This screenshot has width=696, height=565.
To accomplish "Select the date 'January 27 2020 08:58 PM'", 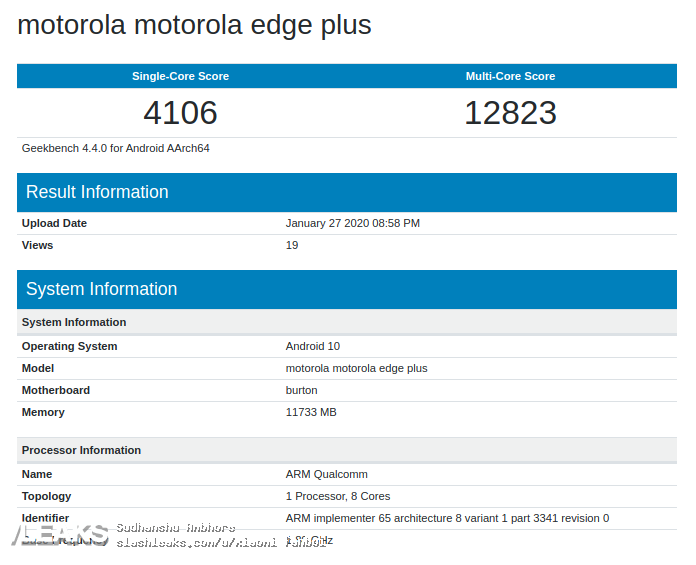I will click(352, 223).
